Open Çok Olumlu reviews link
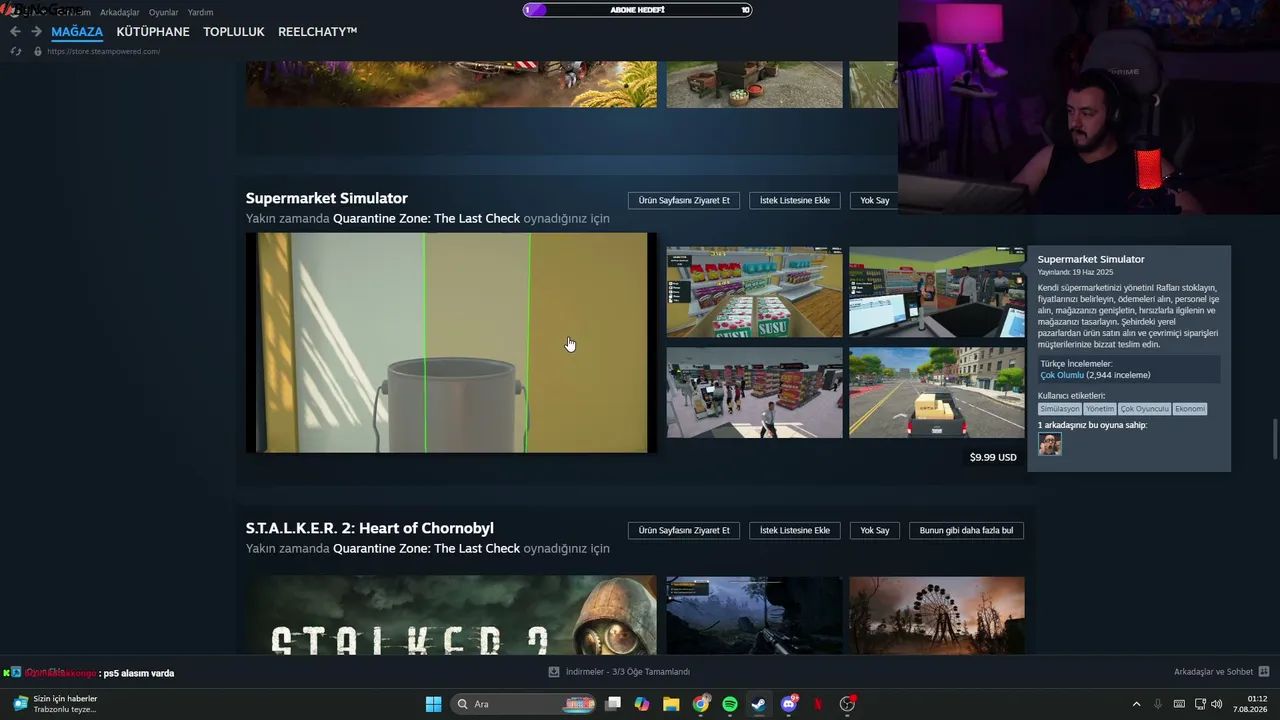The image size is (1280, 720). click(1062, 375)
